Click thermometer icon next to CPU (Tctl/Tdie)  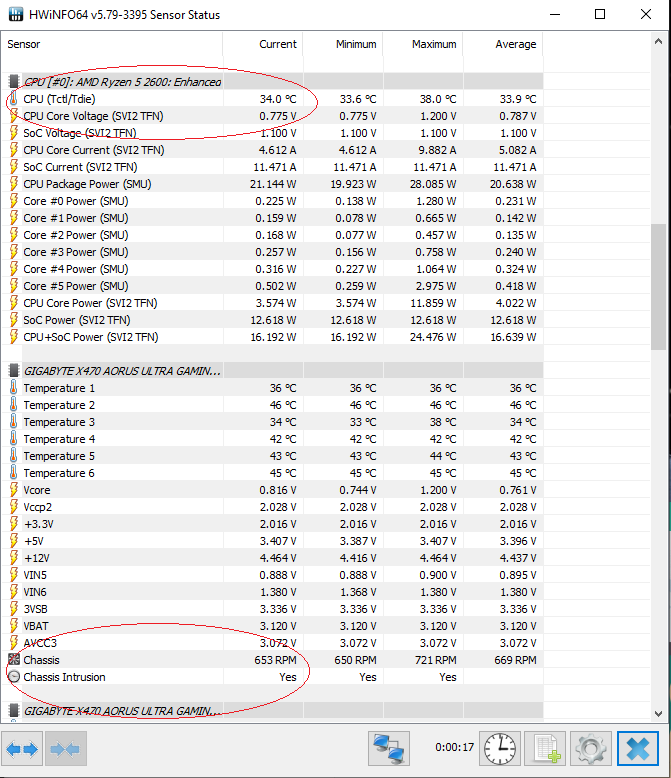click(13, 99)
